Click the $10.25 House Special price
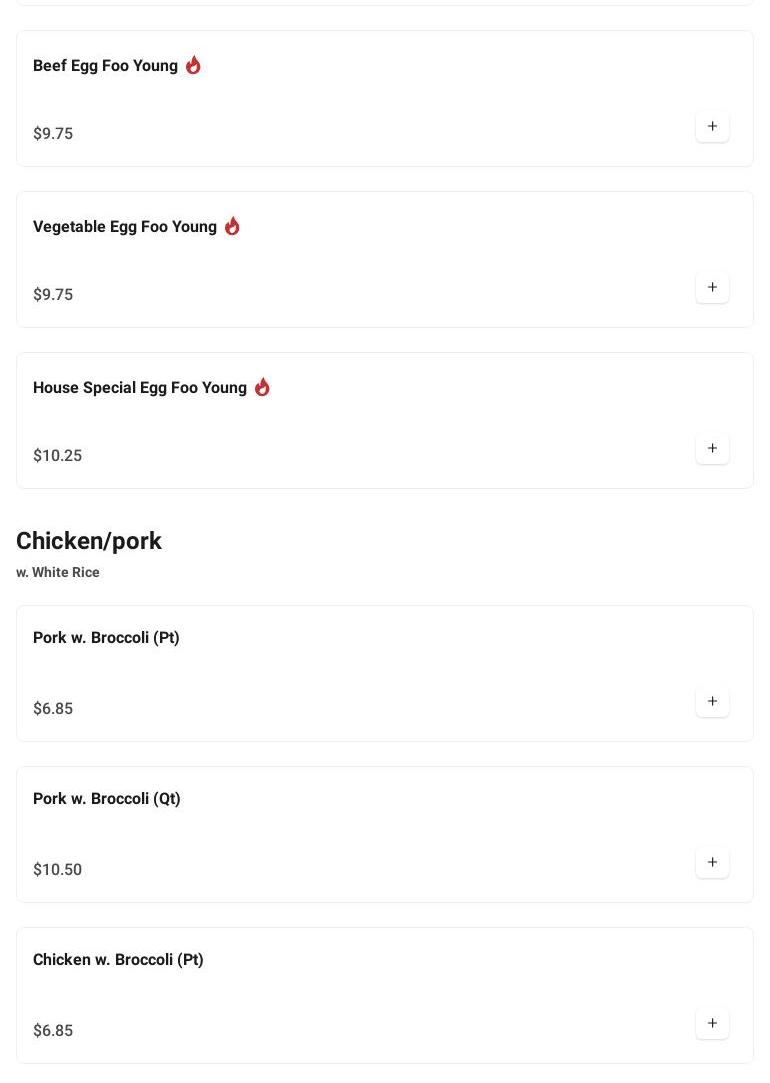Image resolution: width=770 pixels, height=1083 pixels. (58, 456)
